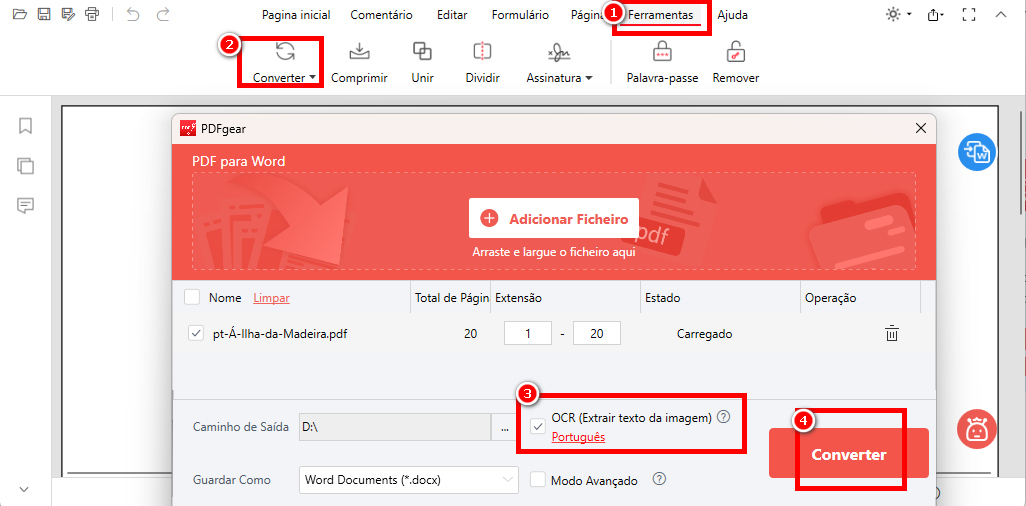Click the Carregado status text

pos(704,334)
